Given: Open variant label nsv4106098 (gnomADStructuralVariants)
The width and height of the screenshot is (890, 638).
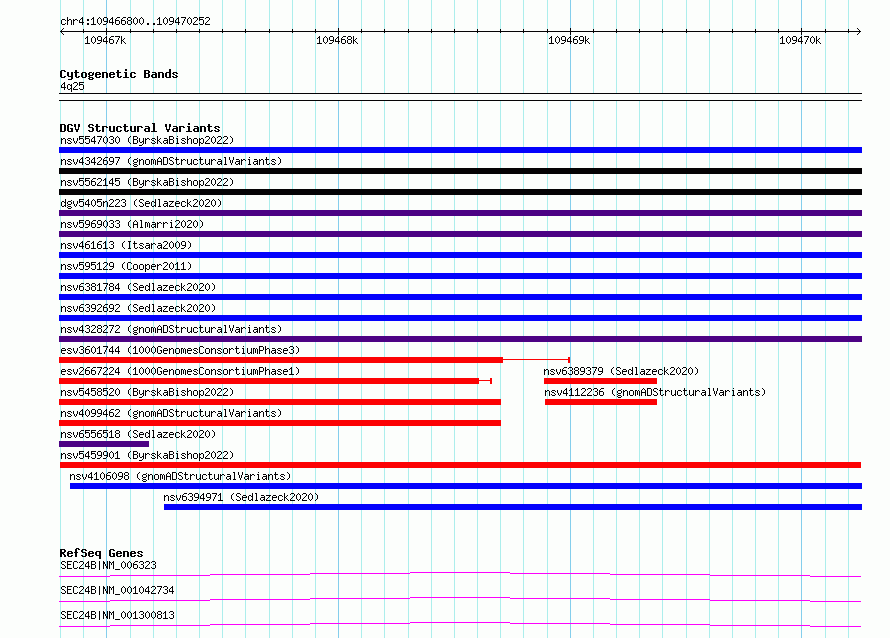Looking at the screenshot, I should point(180,476).
